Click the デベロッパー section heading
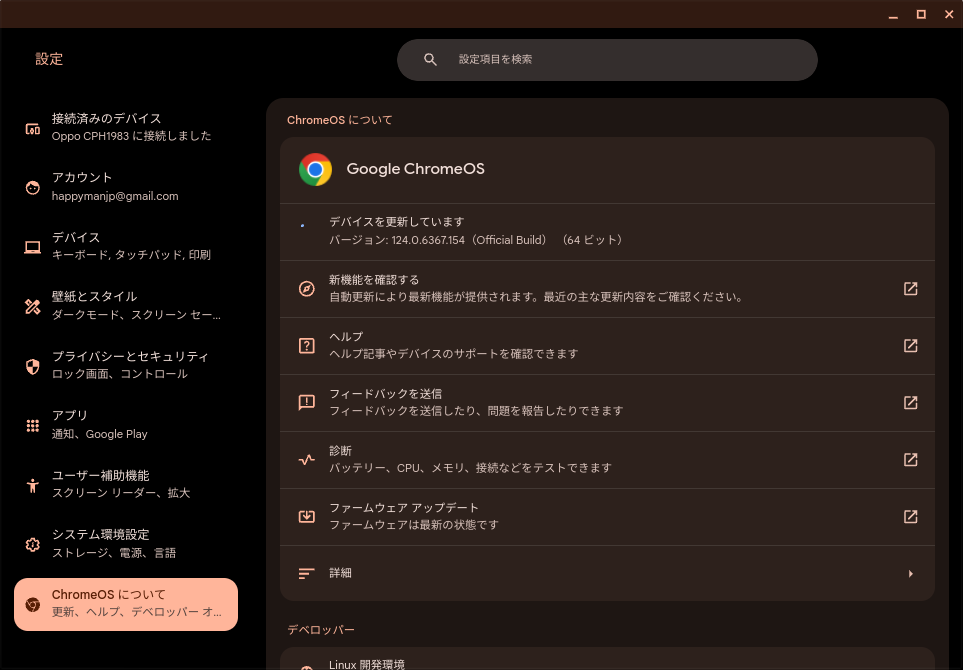Image resolution: width=963 pixels, height=670 pixels. point(321,629)
